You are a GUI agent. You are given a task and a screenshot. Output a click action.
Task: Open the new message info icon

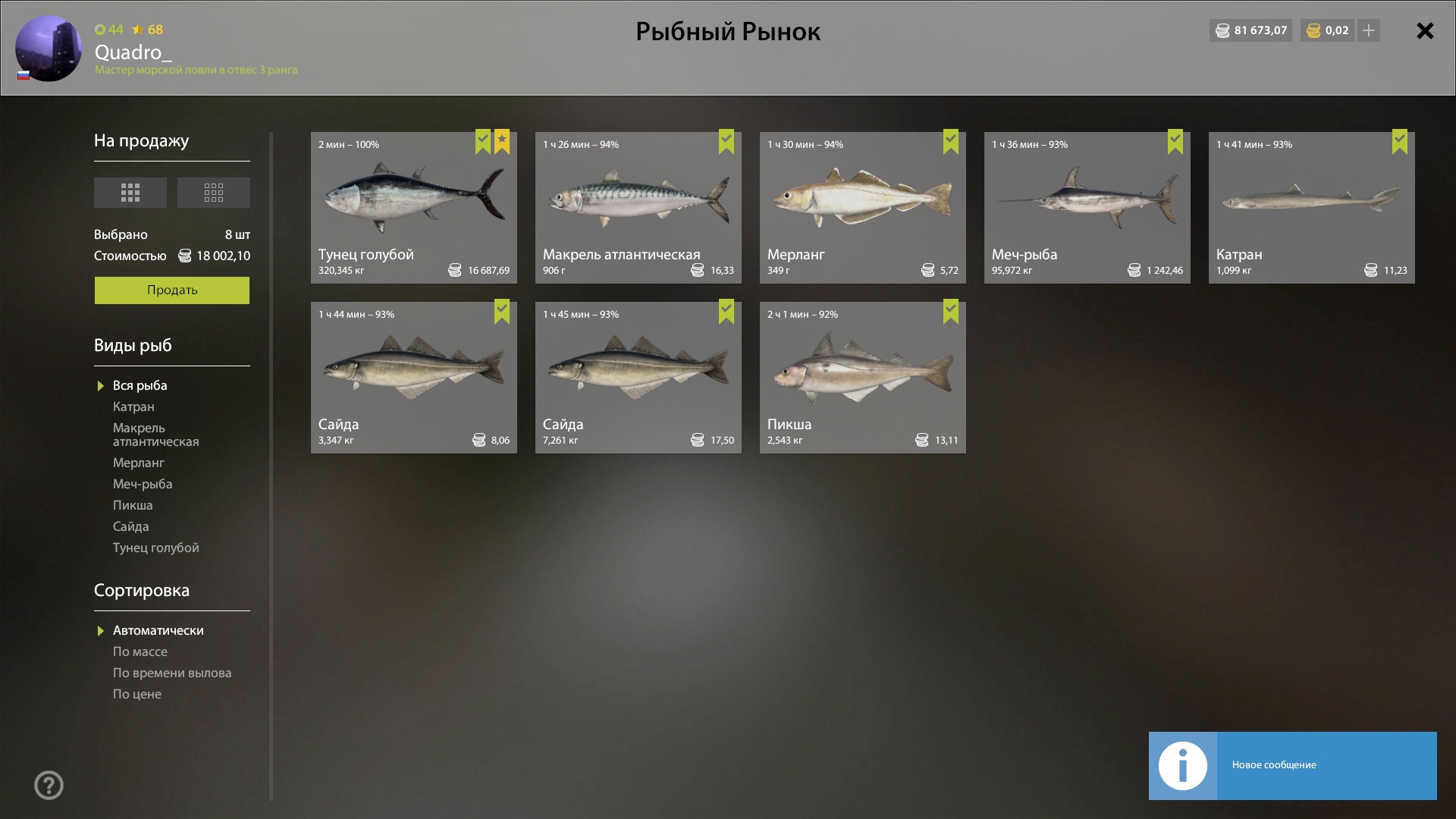tap(1183, 766)
